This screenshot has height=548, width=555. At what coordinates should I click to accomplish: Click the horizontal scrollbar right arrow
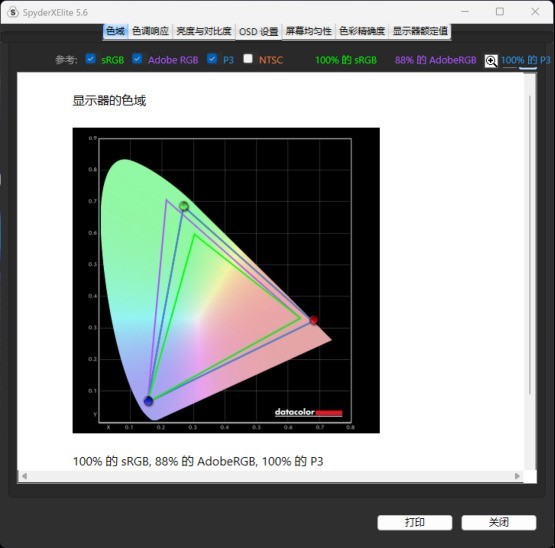coord(517,476)
